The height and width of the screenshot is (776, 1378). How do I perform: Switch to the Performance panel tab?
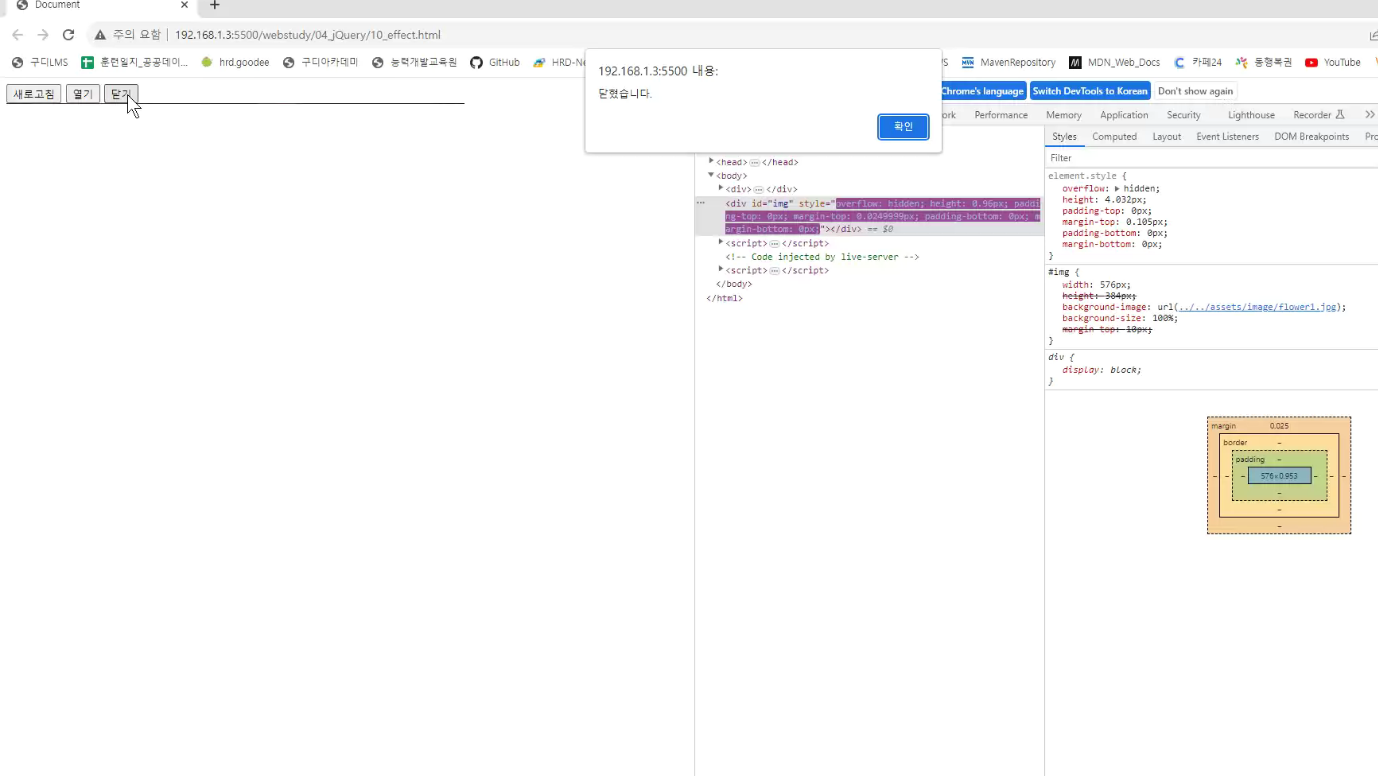(1001, 115)
